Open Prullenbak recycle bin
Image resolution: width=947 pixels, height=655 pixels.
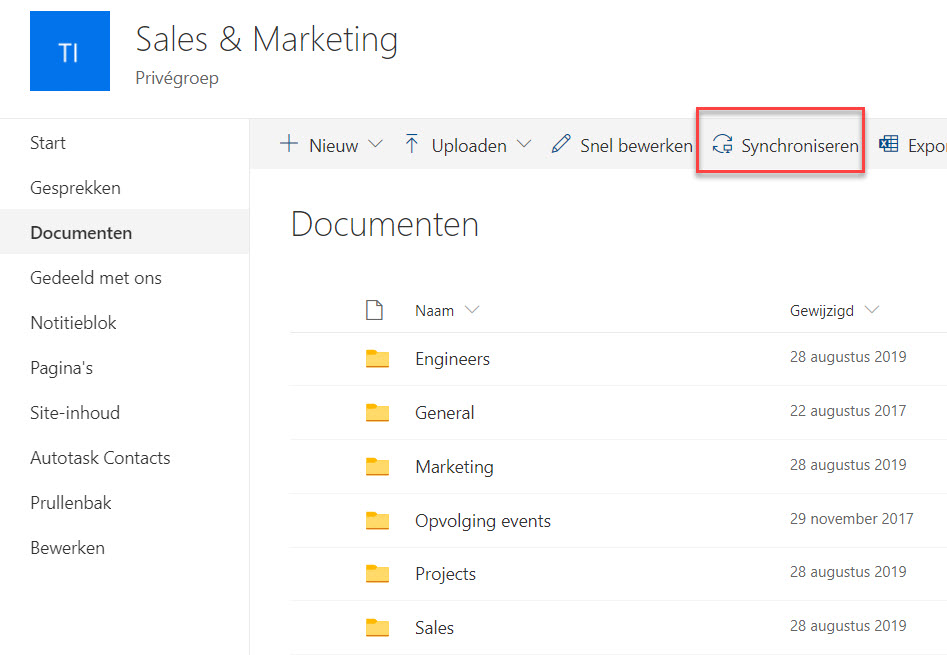tap(71, 503)
